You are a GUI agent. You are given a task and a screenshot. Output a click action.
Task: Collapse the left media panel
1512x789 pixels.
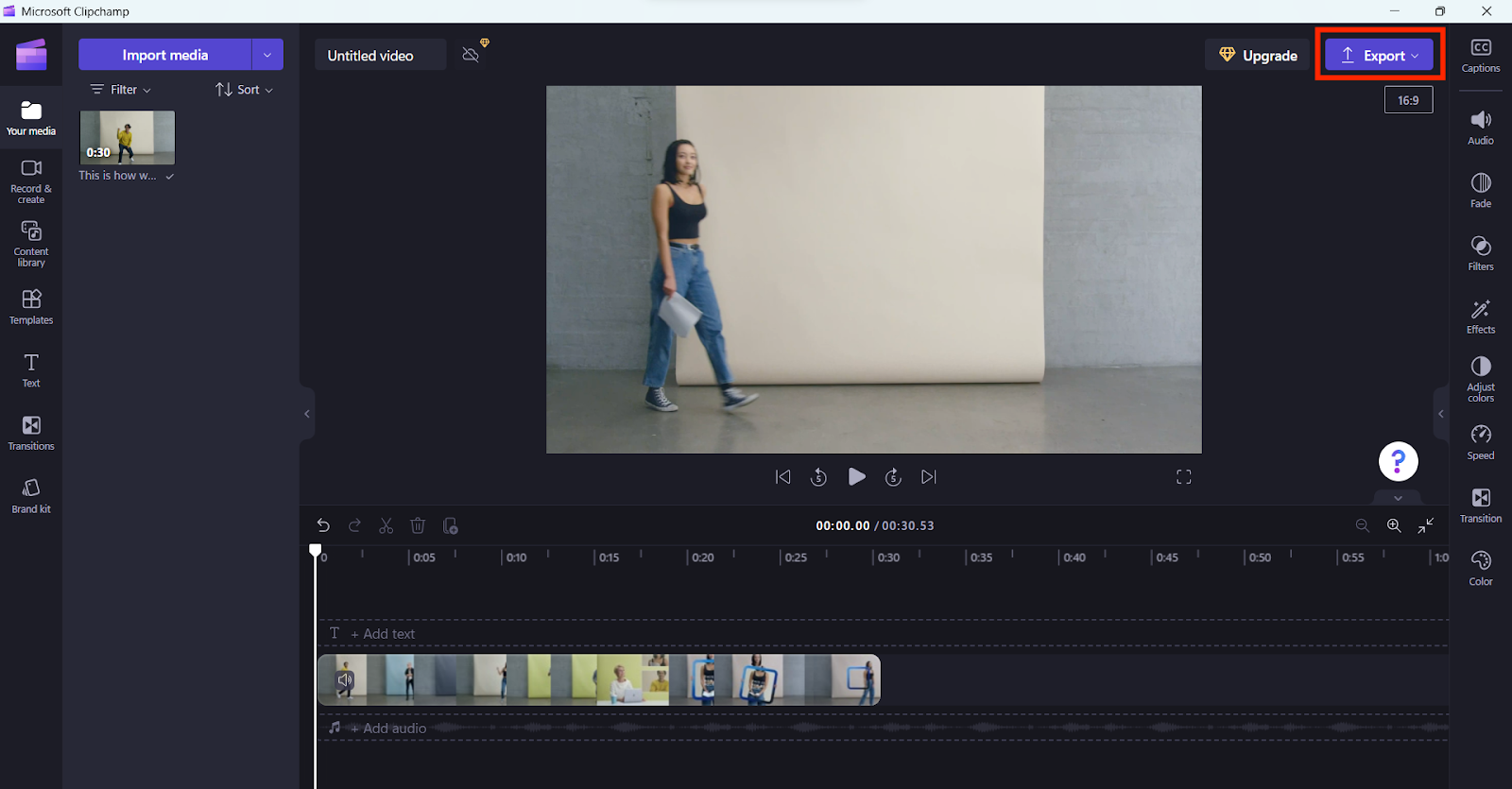tap(306, 414)
